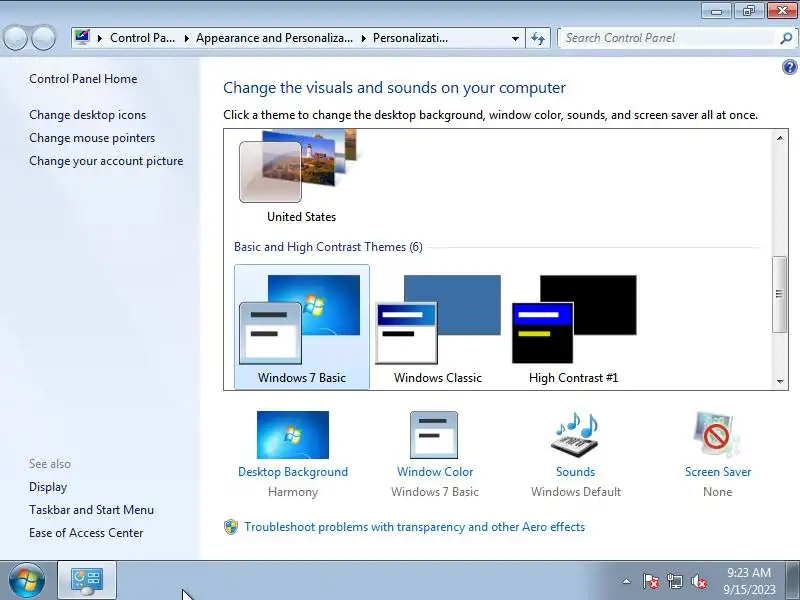Open the address bar history dropdown
Image resolution: width=800 pixels, height=600 pixels.
click(x=515, y=38)
